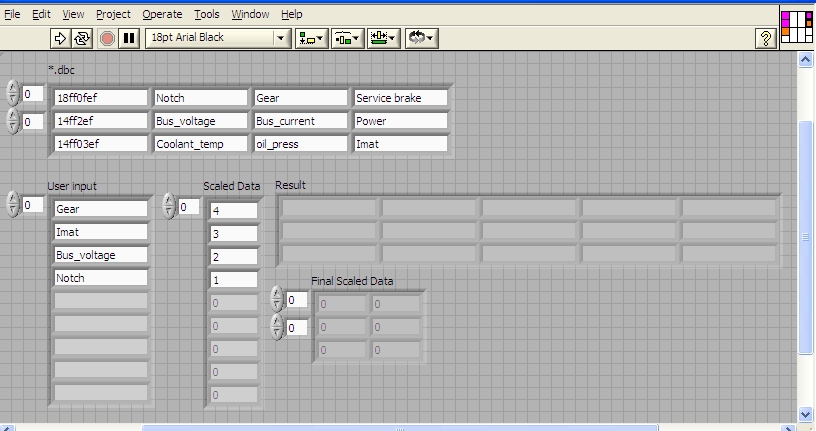Click the *.dbc column index number field
816x431 pixels.
click(x=33, y=122)
